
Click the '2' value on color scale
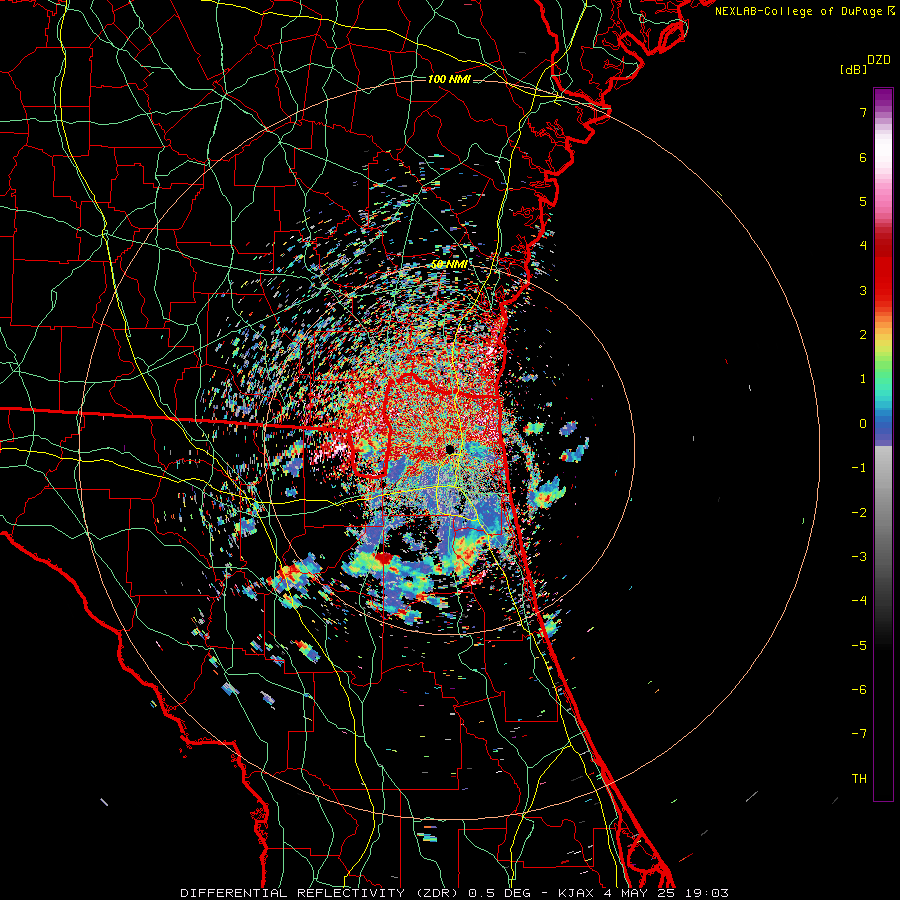863,335
